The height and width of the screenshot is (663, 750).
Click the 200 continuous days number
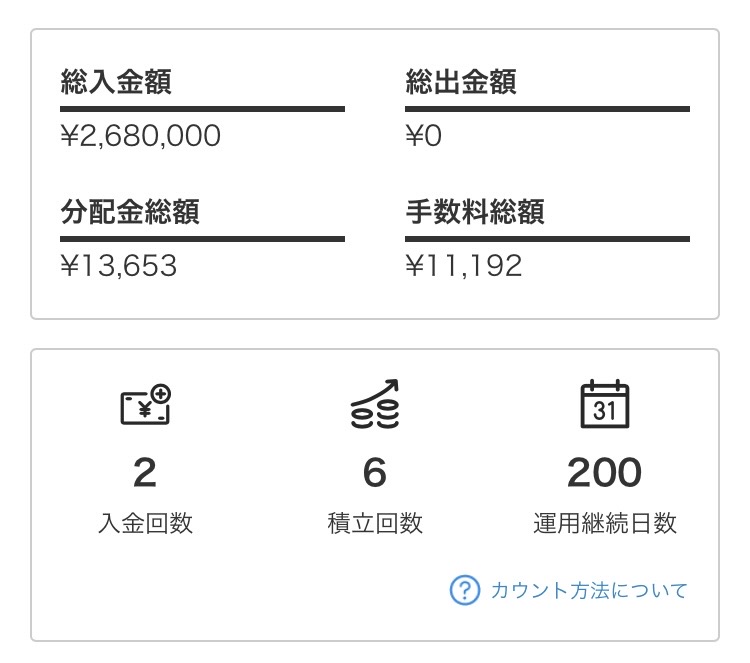pos(605,473)
